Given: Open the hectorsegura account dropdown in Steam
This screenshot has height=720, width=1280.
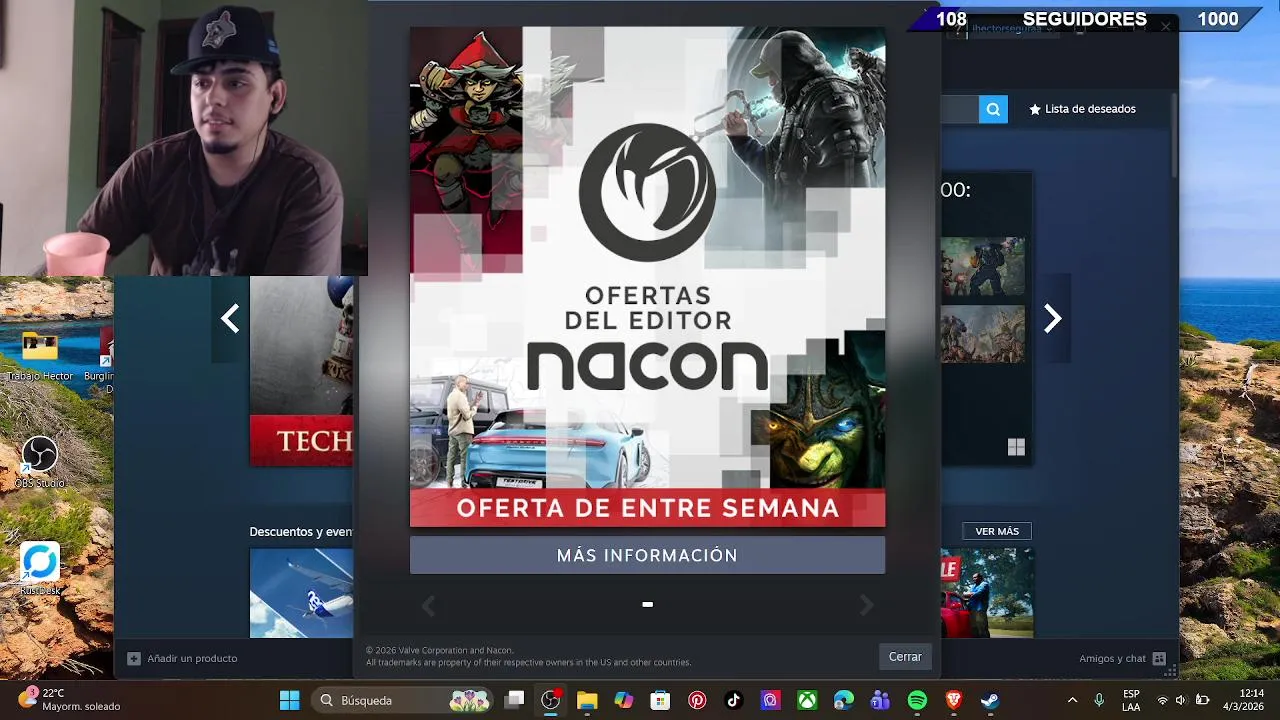Looking at the screenshot, I should pos(1012,28).
